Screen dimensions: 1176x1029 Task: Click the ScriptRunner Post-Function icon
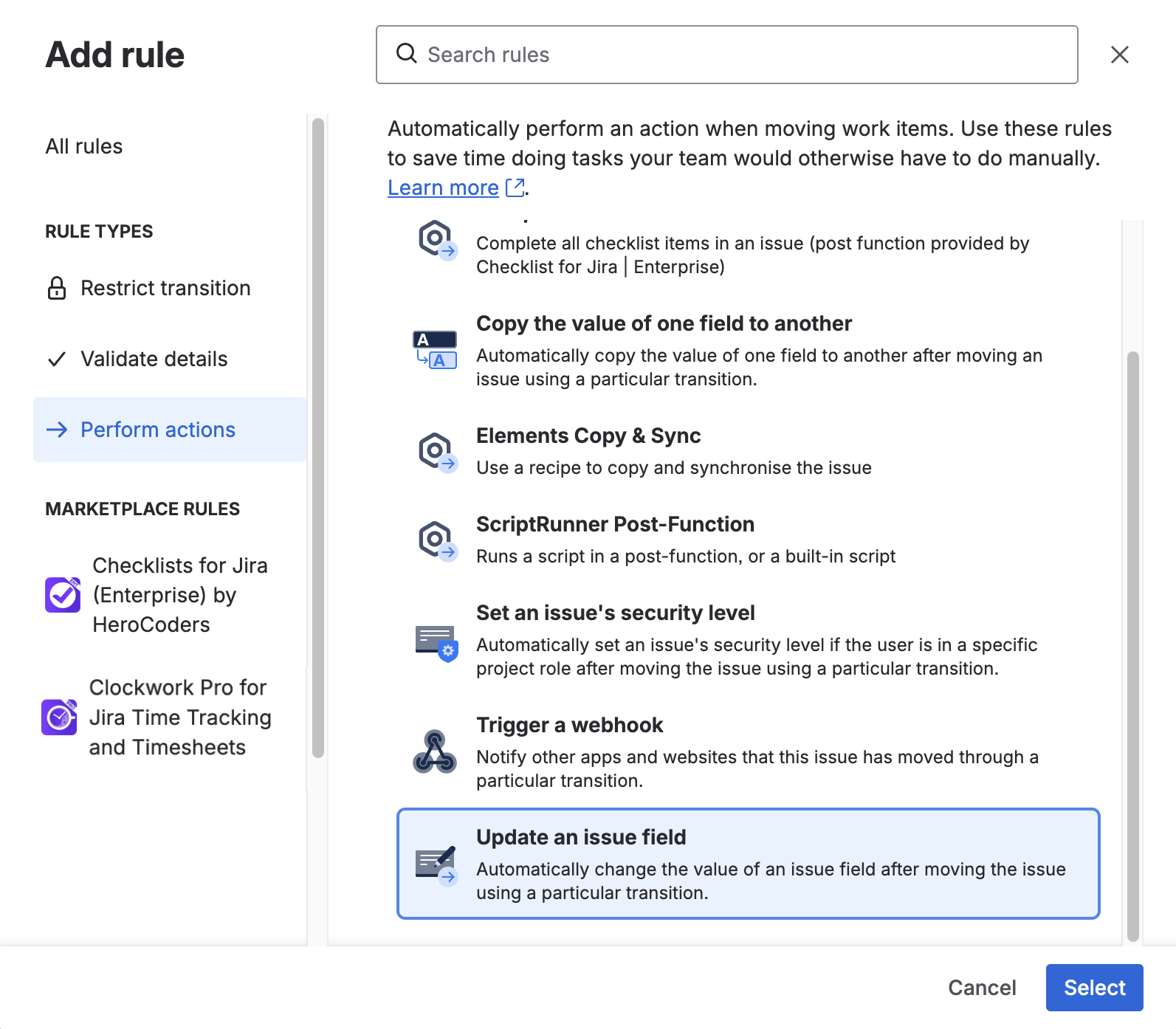pyautogui.click(x=436, y=540)
